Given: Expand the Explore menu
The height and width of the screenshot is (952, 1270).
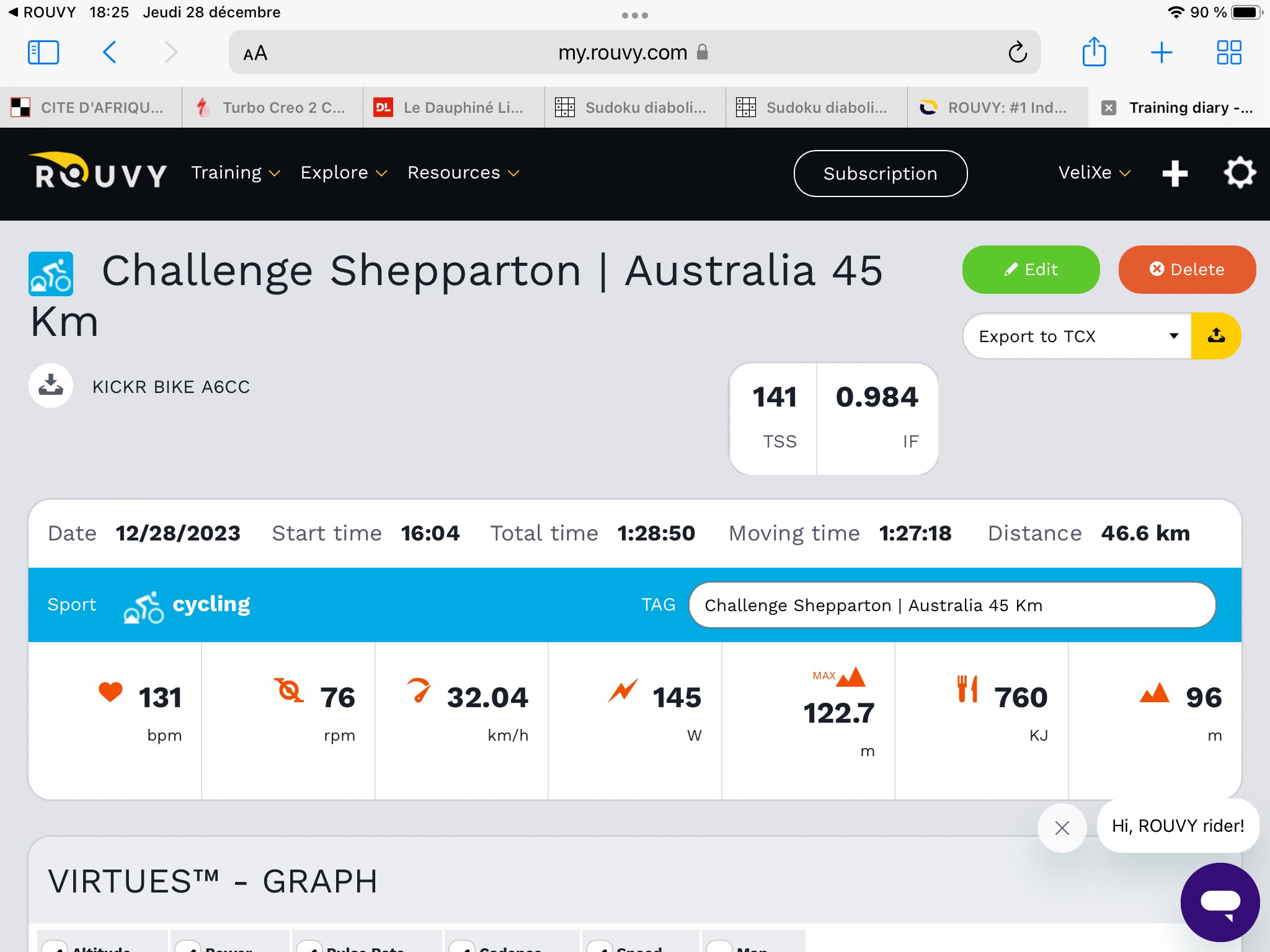Looking at the screenshot, I should click(344, 173).
